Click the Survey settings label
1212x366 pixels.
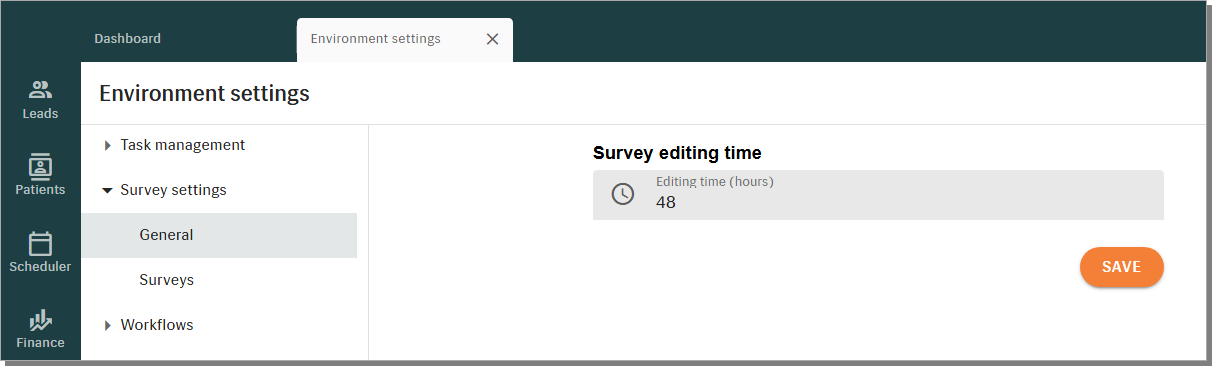(173, 190)
